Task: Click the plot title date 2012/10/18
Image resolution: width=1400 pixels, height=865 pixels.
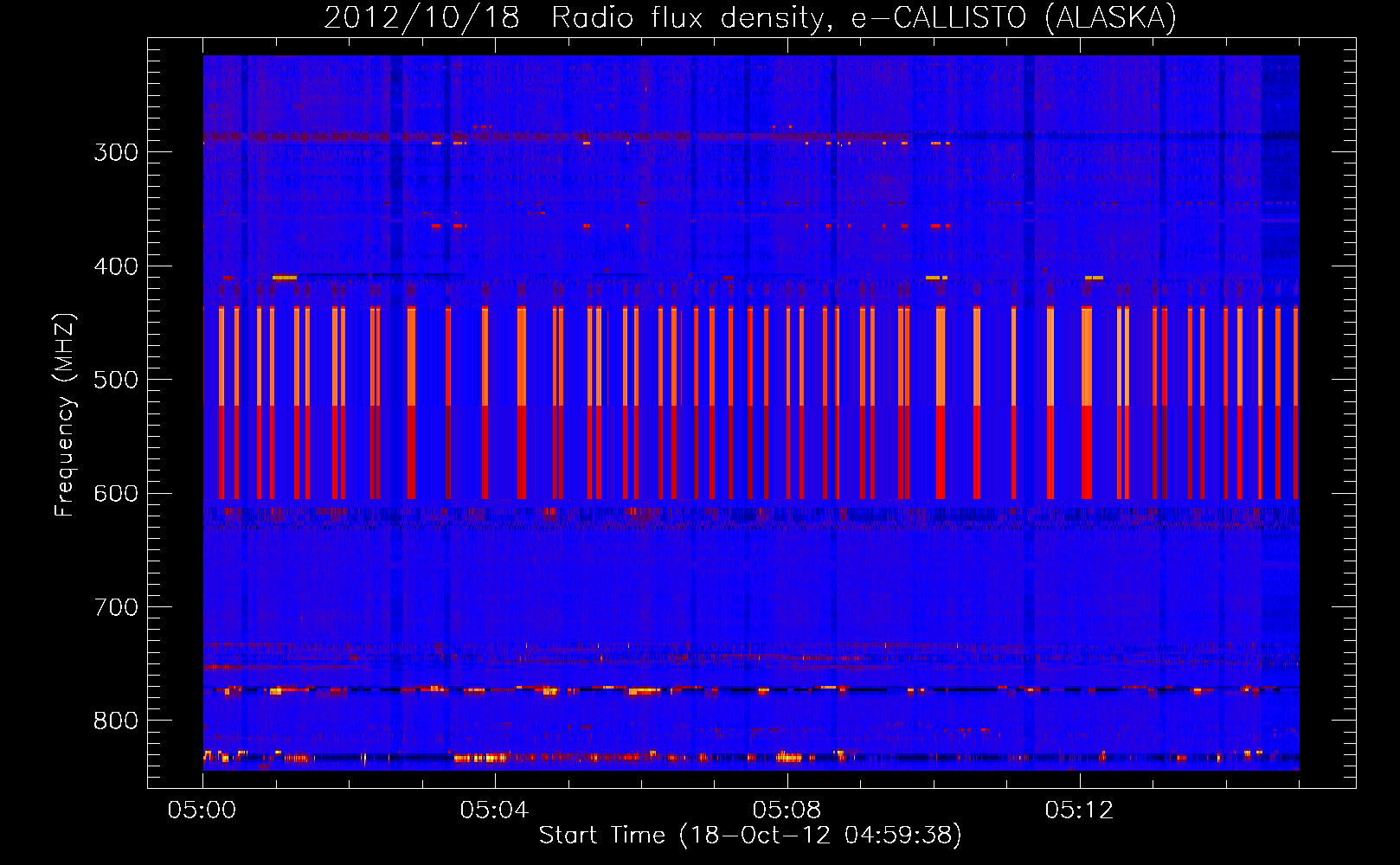Action: click(x=421, y=18)
